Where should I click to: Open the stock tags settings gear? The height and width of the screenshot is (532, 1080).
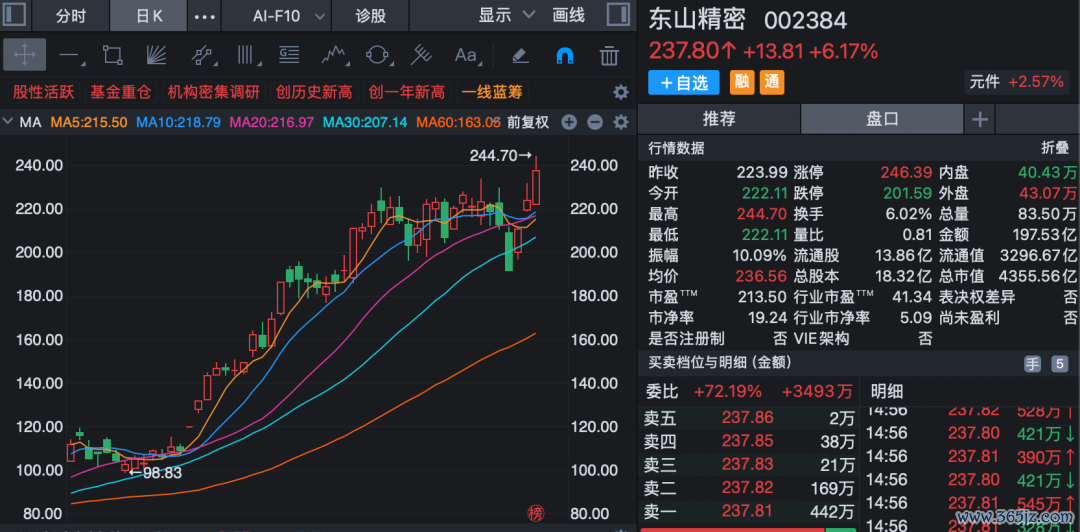(x=621, y=92)
